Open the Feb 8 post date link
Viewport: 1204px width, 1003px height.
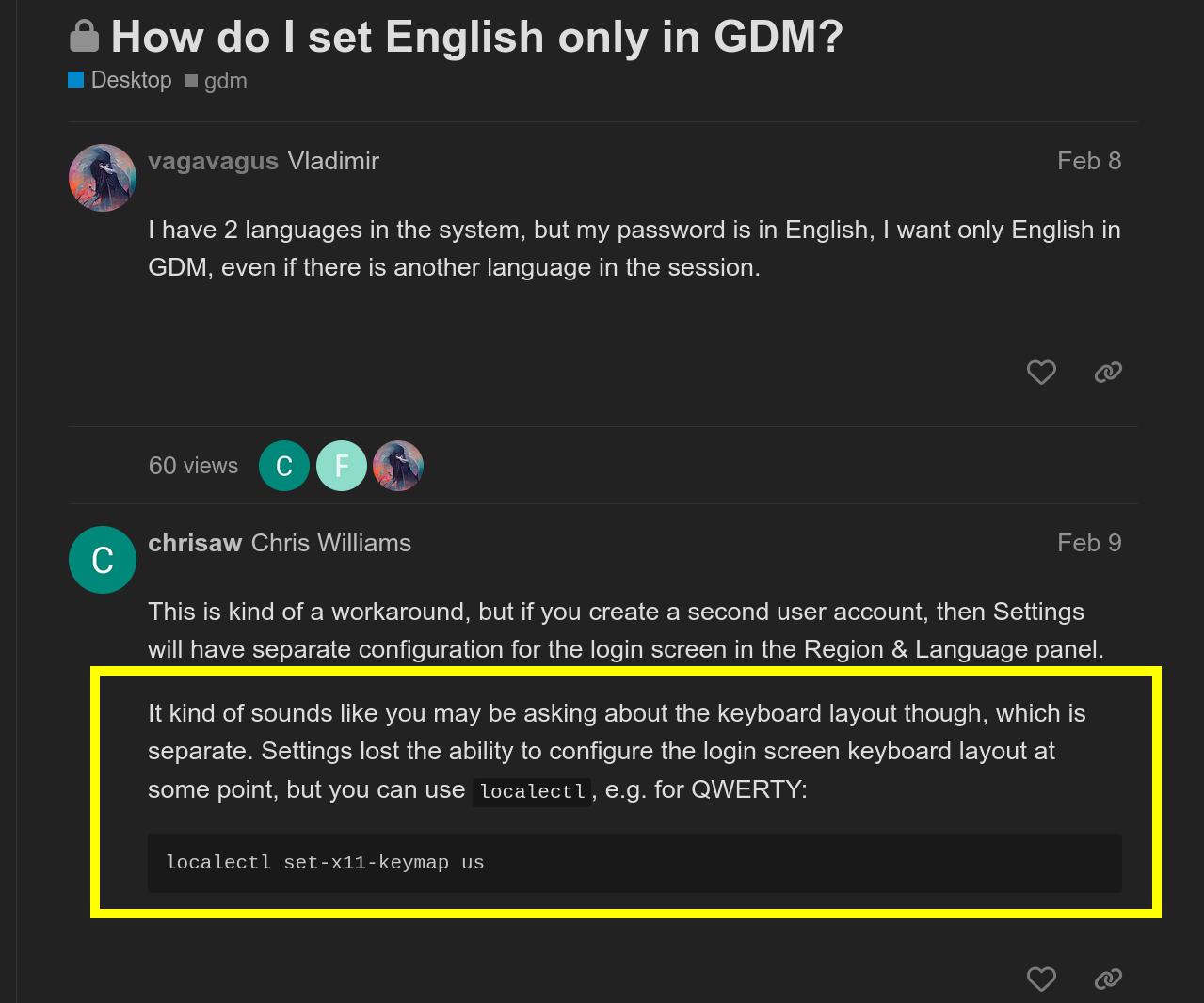point(1088,161)
